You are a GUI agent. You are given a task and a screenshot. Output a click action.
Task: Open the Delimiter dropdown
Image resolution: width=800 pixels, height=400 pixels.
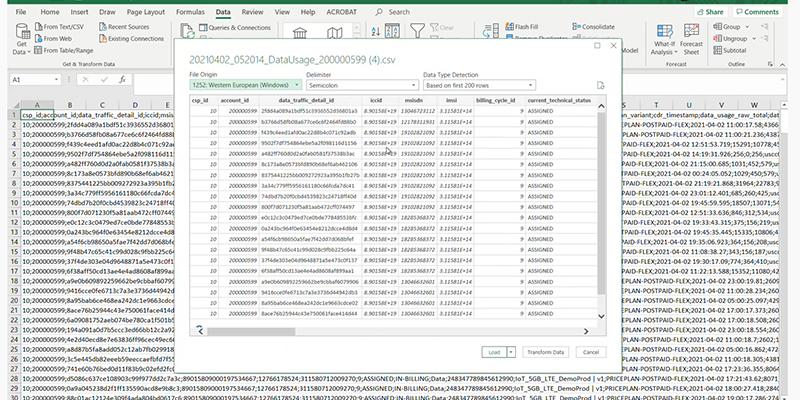(411, 86)
